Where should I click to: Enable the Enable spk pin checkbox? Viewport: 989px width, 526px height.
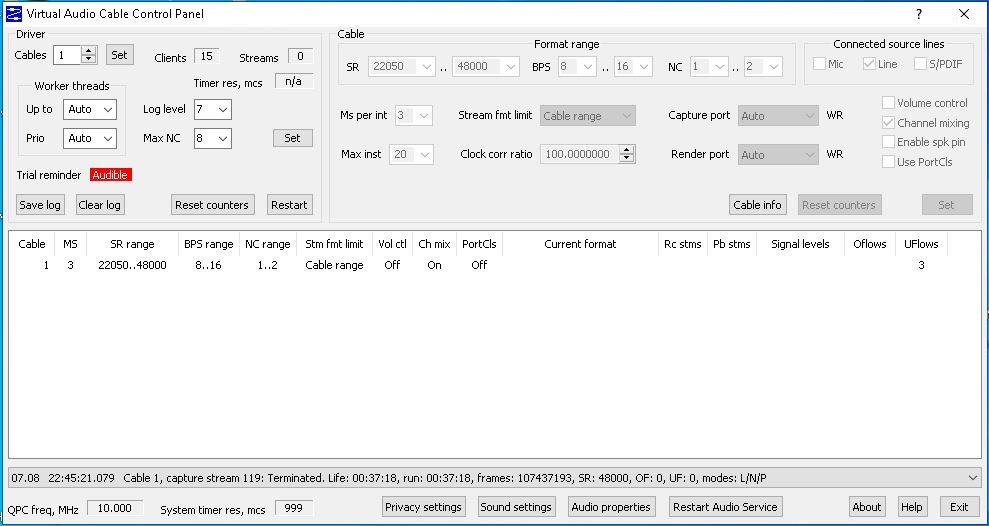(888, 143)
